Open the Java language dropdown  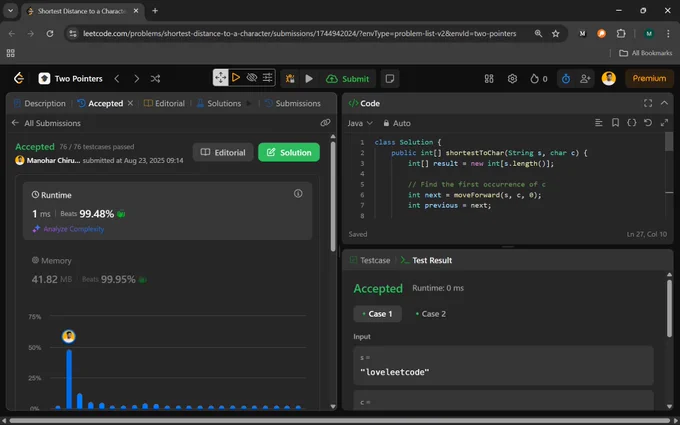[360, 123]
